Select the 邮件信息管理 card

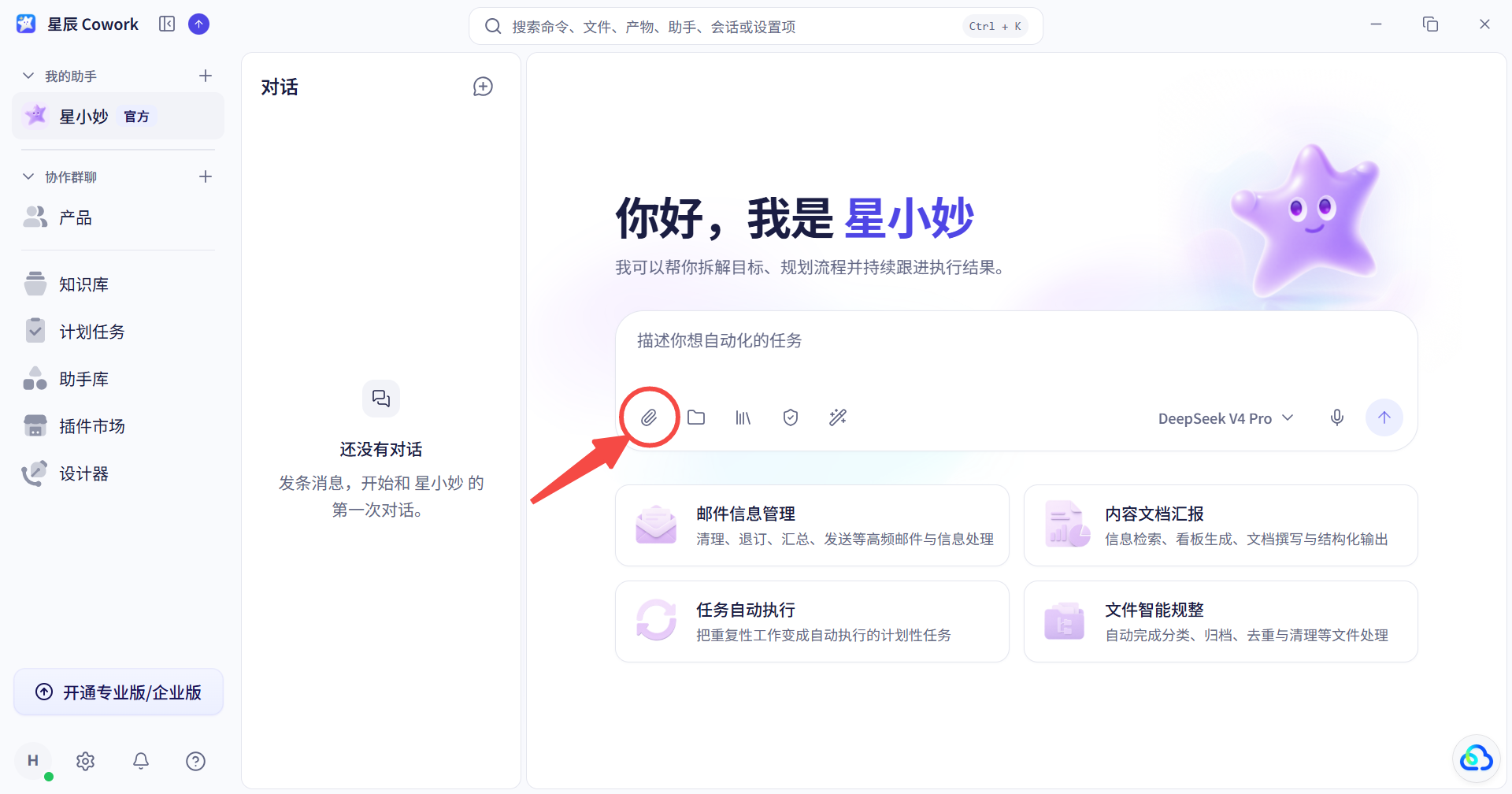coord(812,525)
